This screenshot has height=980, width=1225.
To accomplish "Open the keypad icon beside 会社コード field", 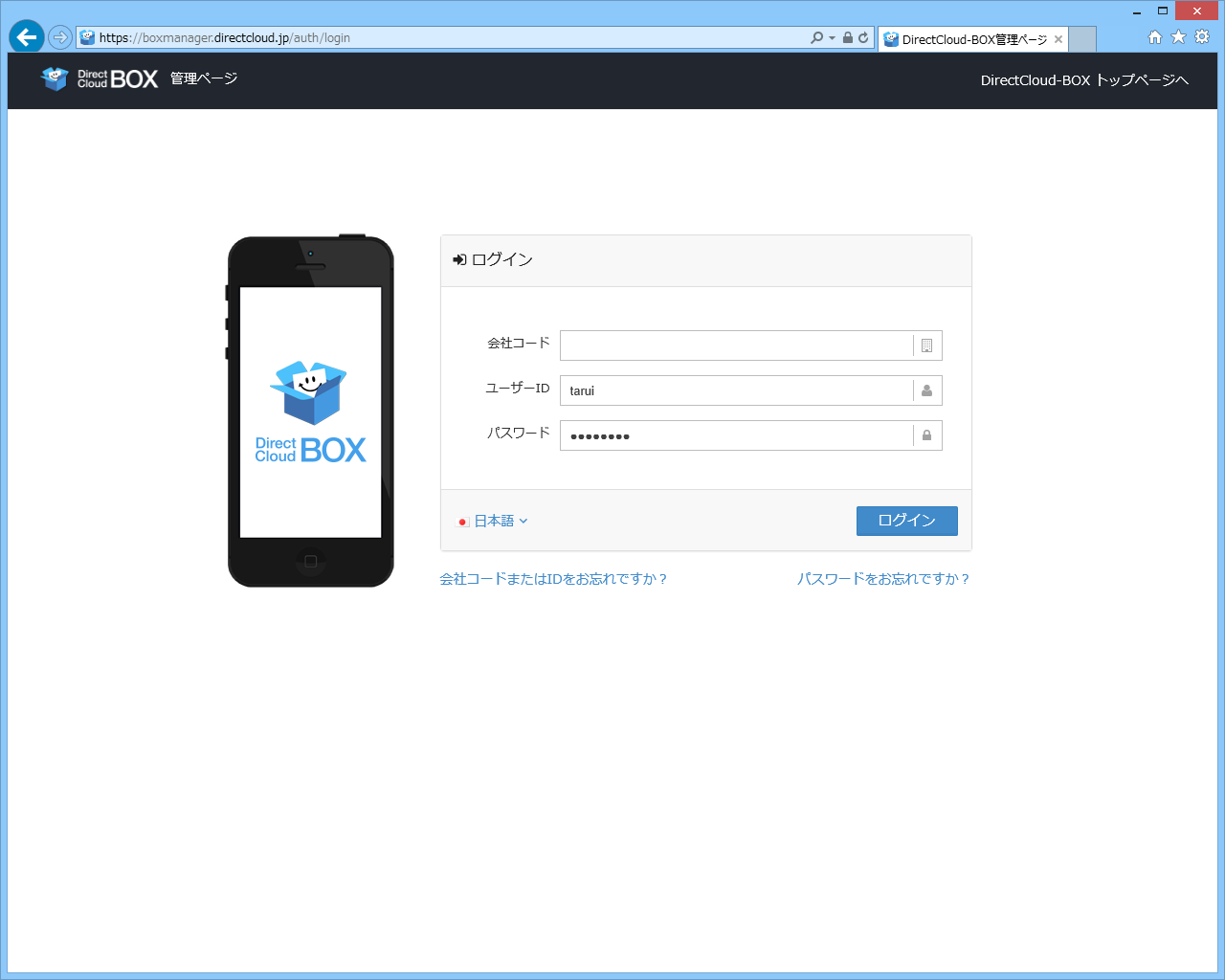I will pos(925,345).
